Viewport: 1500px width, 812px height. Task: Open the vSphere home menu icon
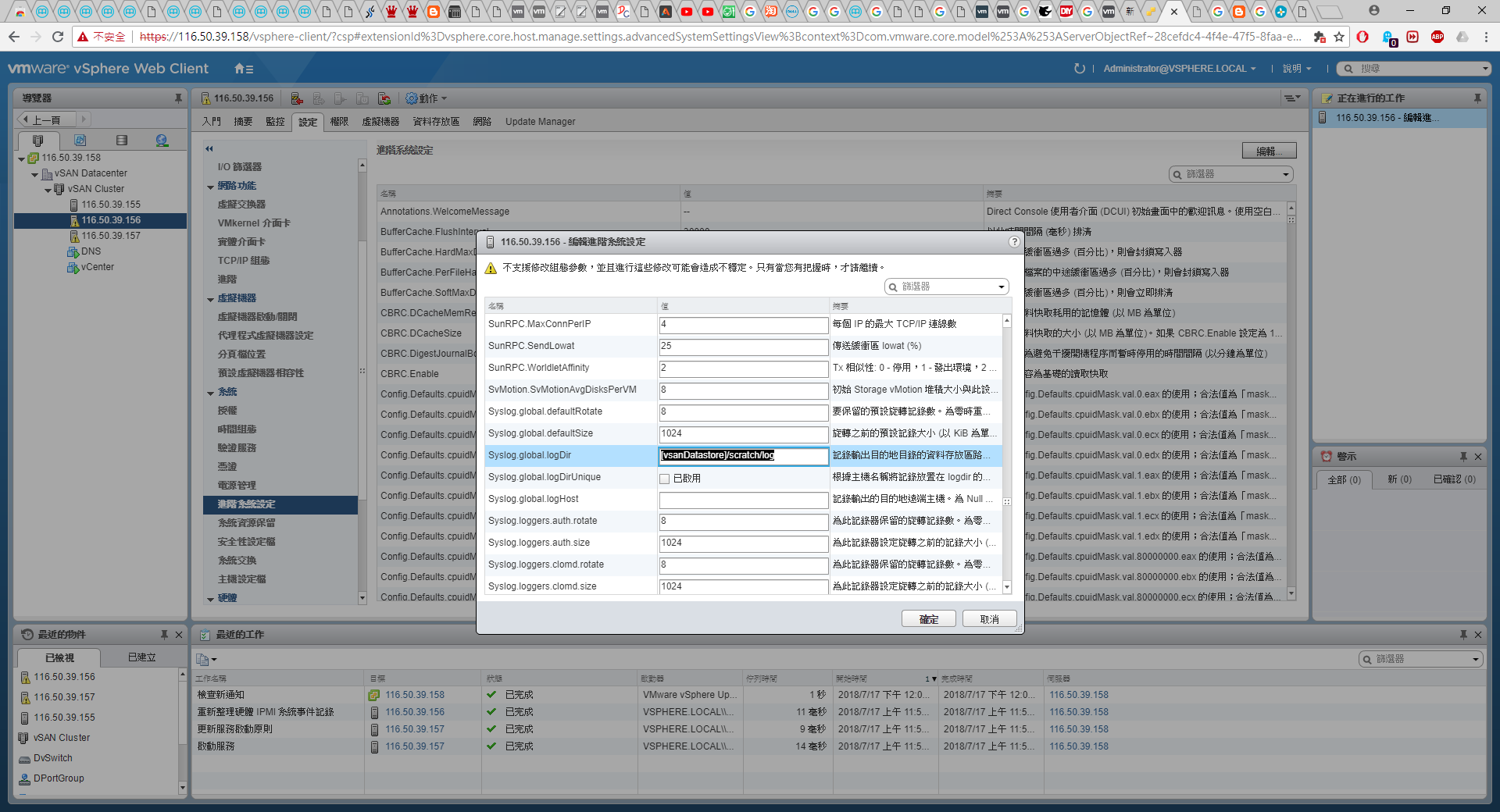(244, 69)
